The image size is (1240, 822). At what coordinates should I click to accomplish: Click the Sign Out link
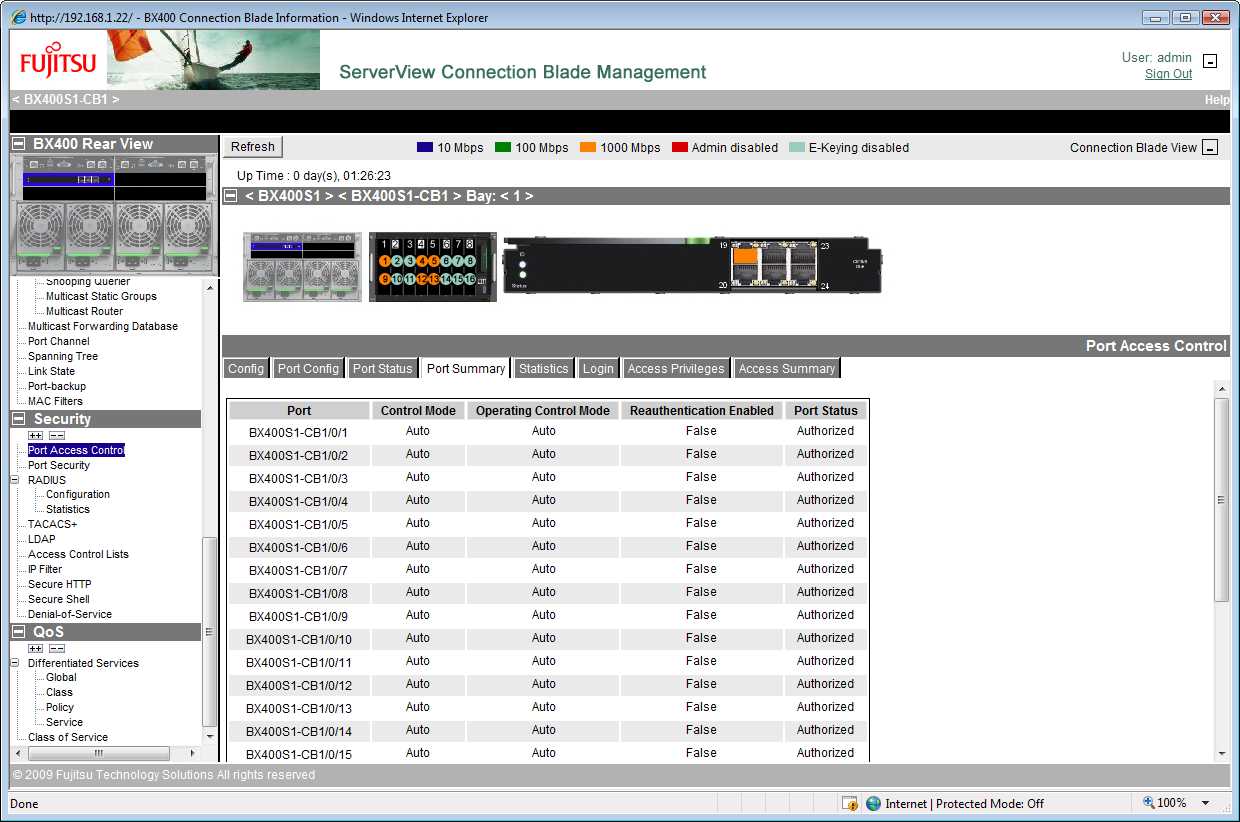tap(1169, 74)
